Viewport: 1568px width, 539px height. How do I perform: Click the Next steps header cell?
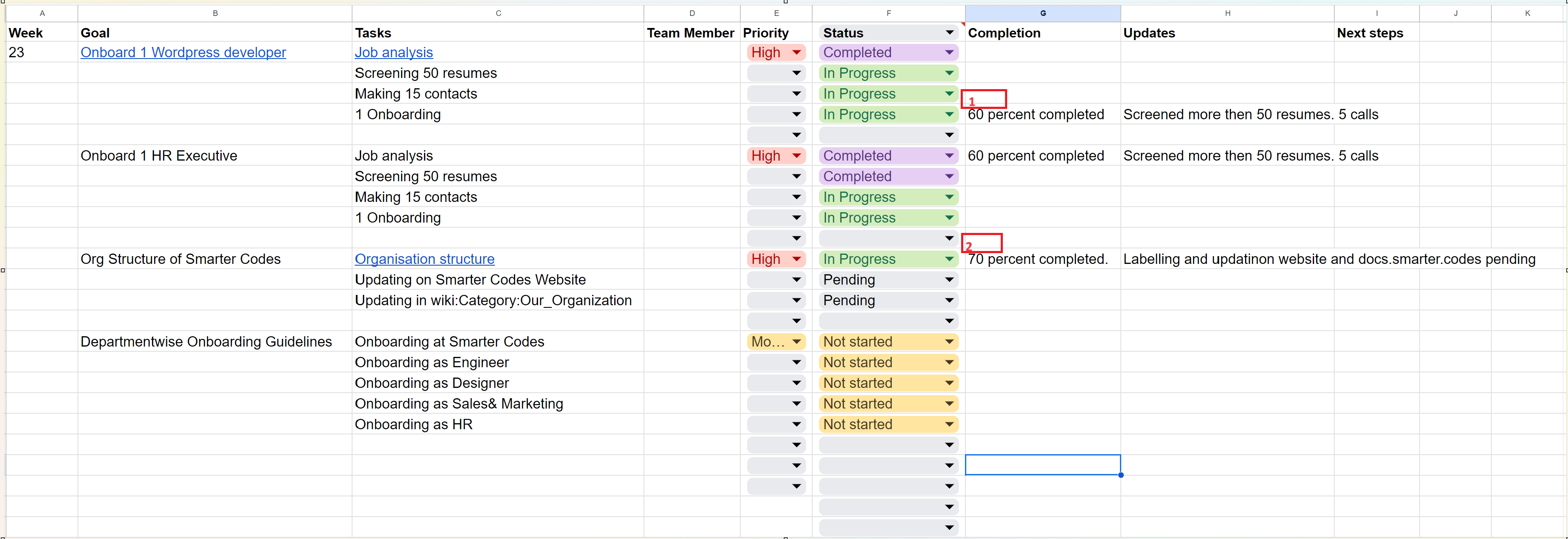pyautogui.click(x=1376, y=33)
